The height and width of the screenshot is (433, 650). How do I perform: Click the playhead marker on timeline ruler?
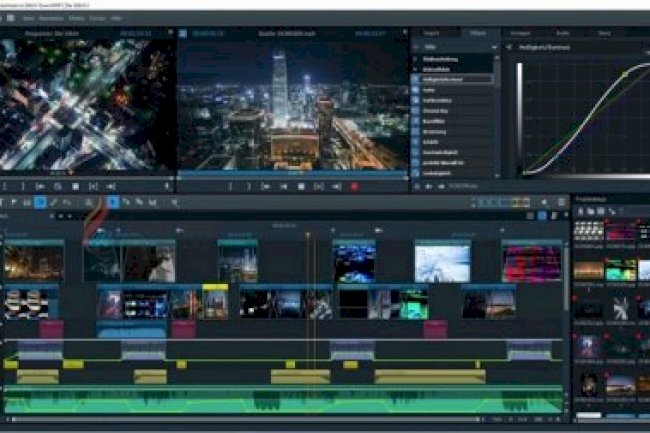[308, 235]
